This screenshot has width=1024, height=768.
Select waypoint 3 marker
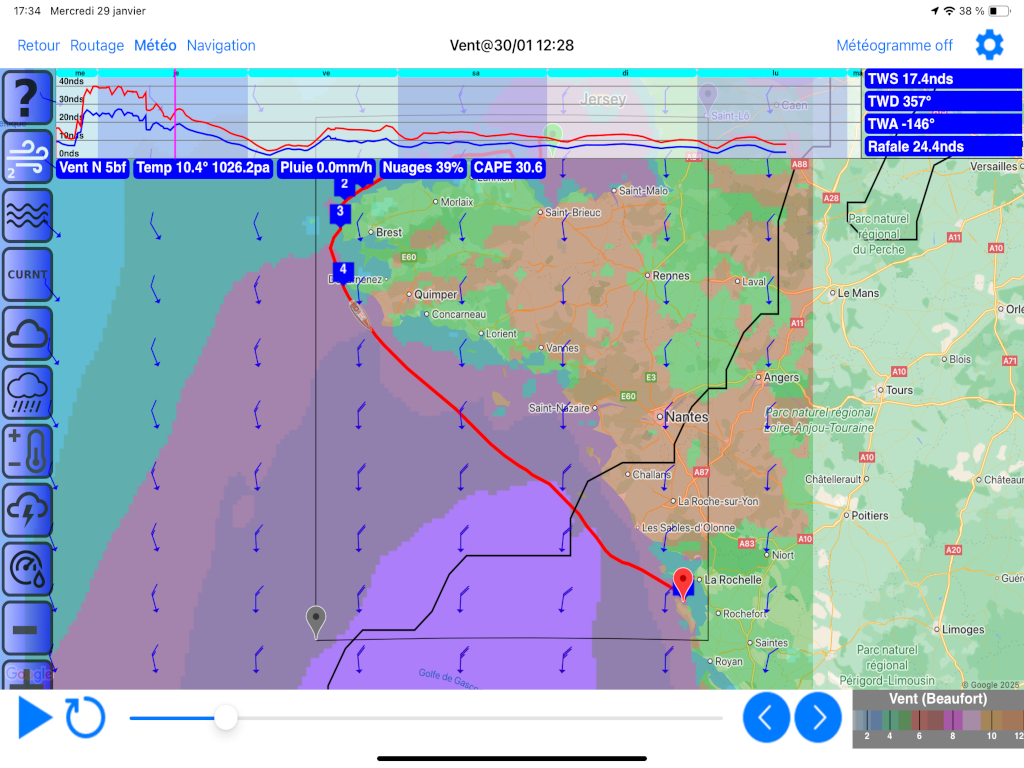(340, 212)
